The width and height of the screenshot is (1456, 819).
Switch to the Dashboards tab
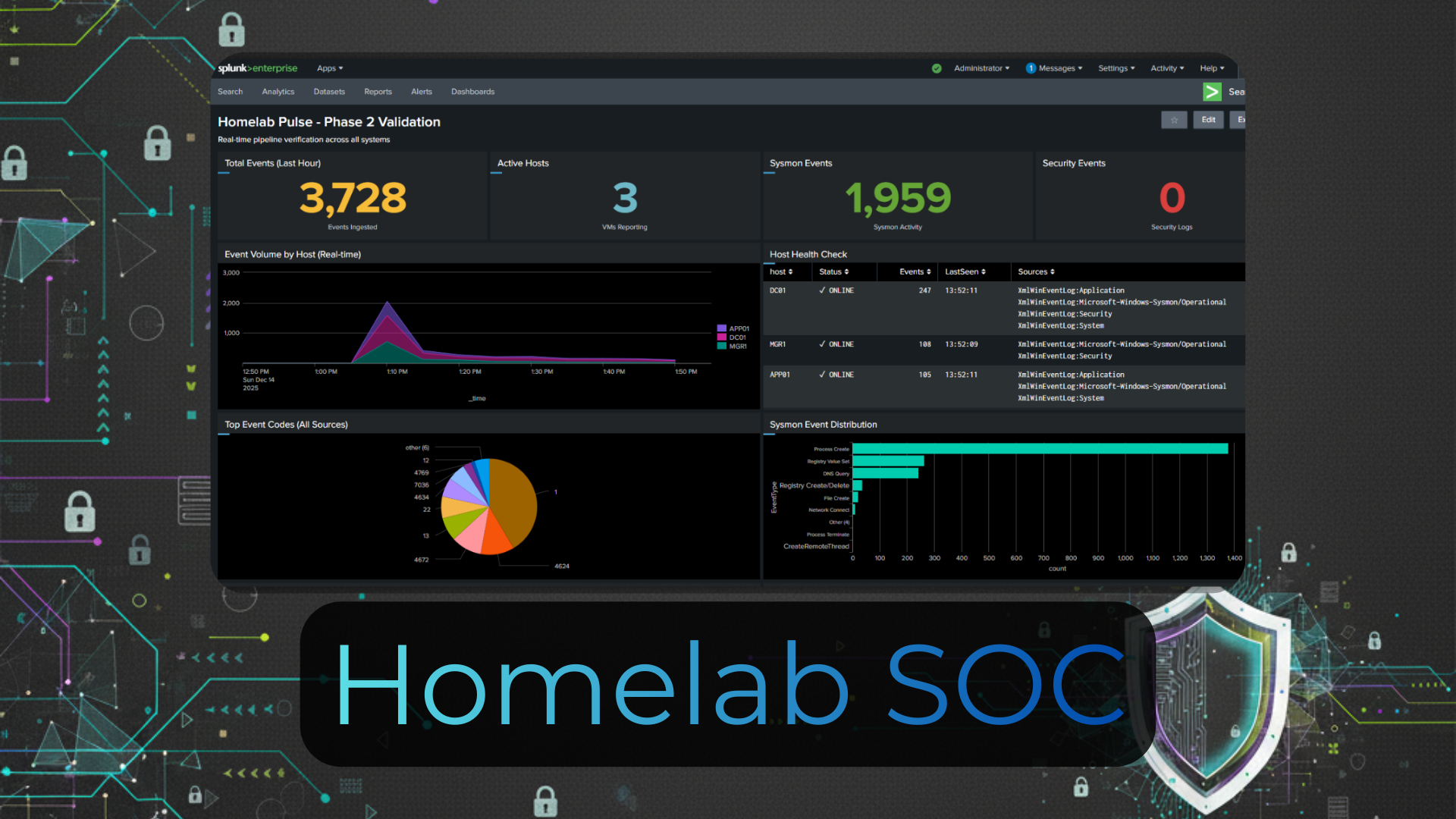(472, 92)
